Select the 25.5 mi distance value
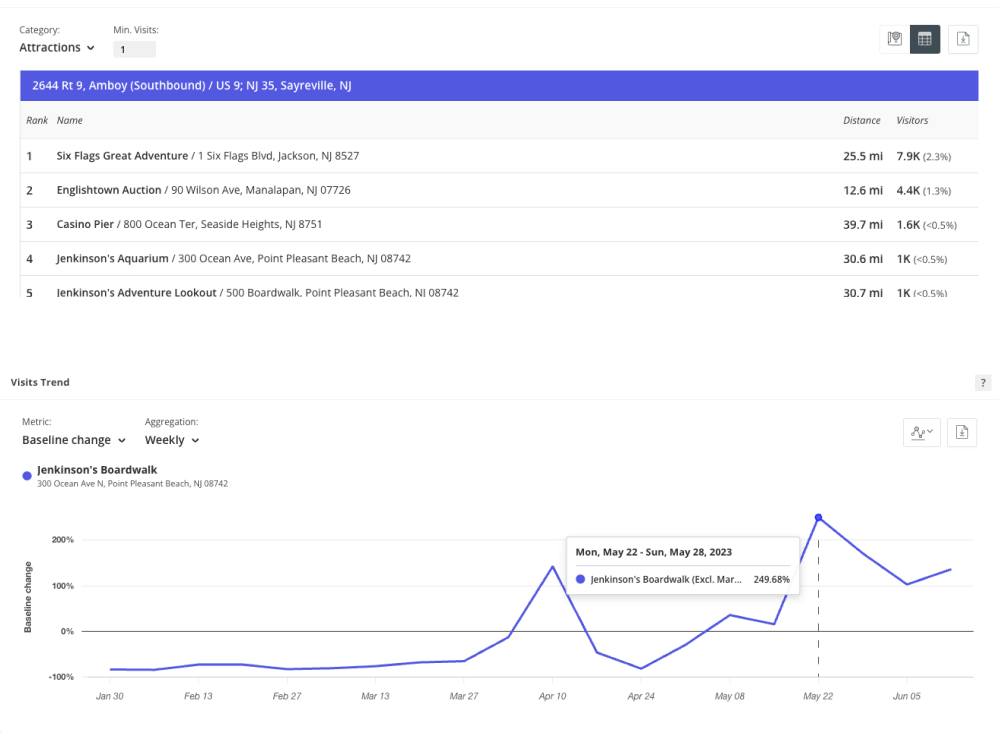999x732 pixels. (863, 156)
